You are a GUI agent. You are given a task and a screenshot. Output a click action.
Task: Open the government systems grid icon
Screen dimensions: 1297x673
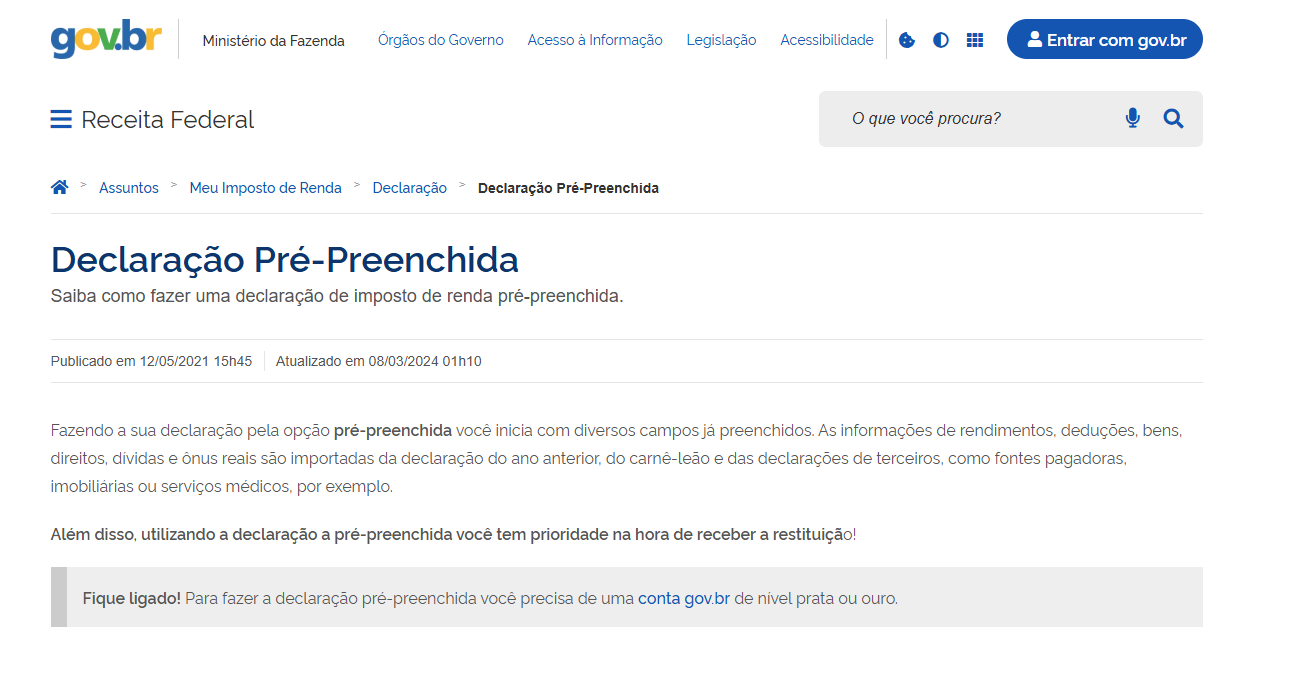975,40
